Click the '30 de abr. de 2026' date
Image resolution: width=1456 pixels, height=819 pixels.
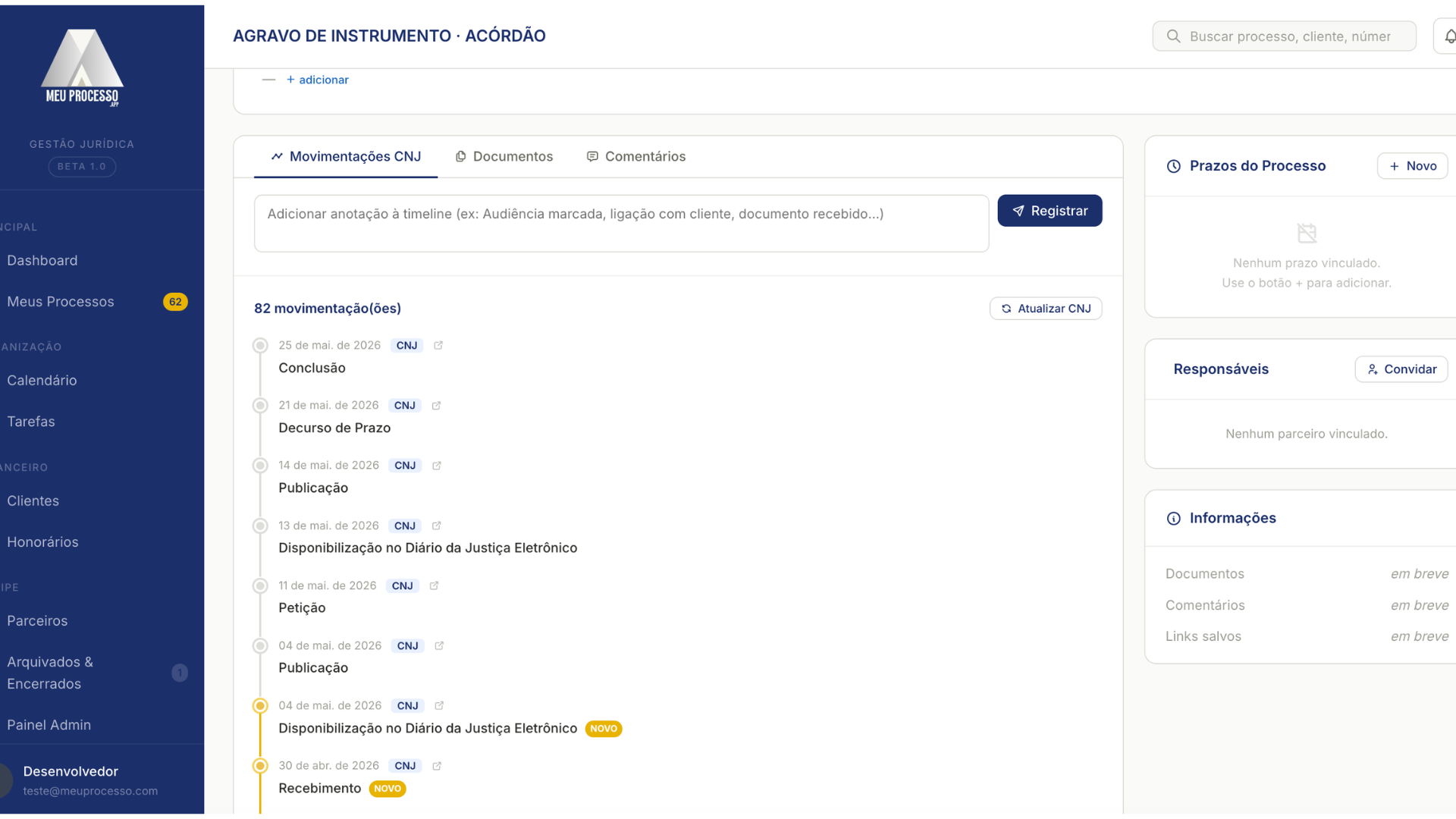tap(328, 766)
